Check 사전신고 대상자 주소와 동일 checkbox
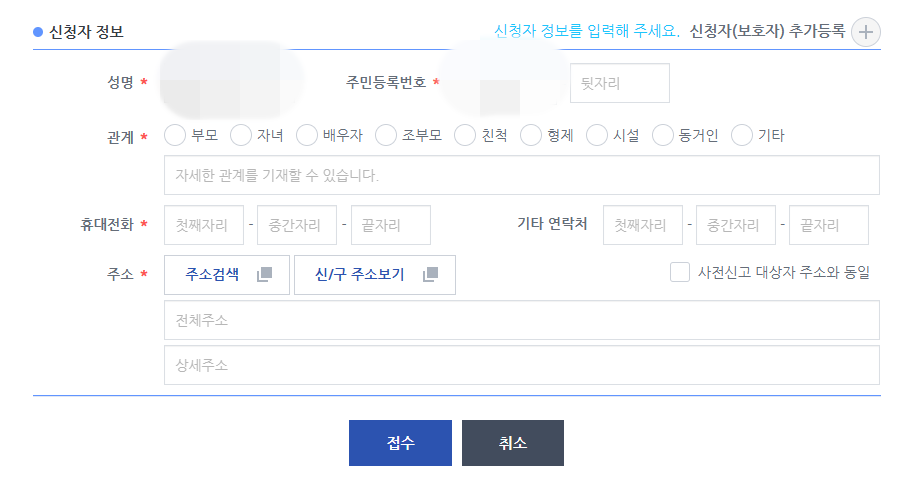 [x=680, y=272]
